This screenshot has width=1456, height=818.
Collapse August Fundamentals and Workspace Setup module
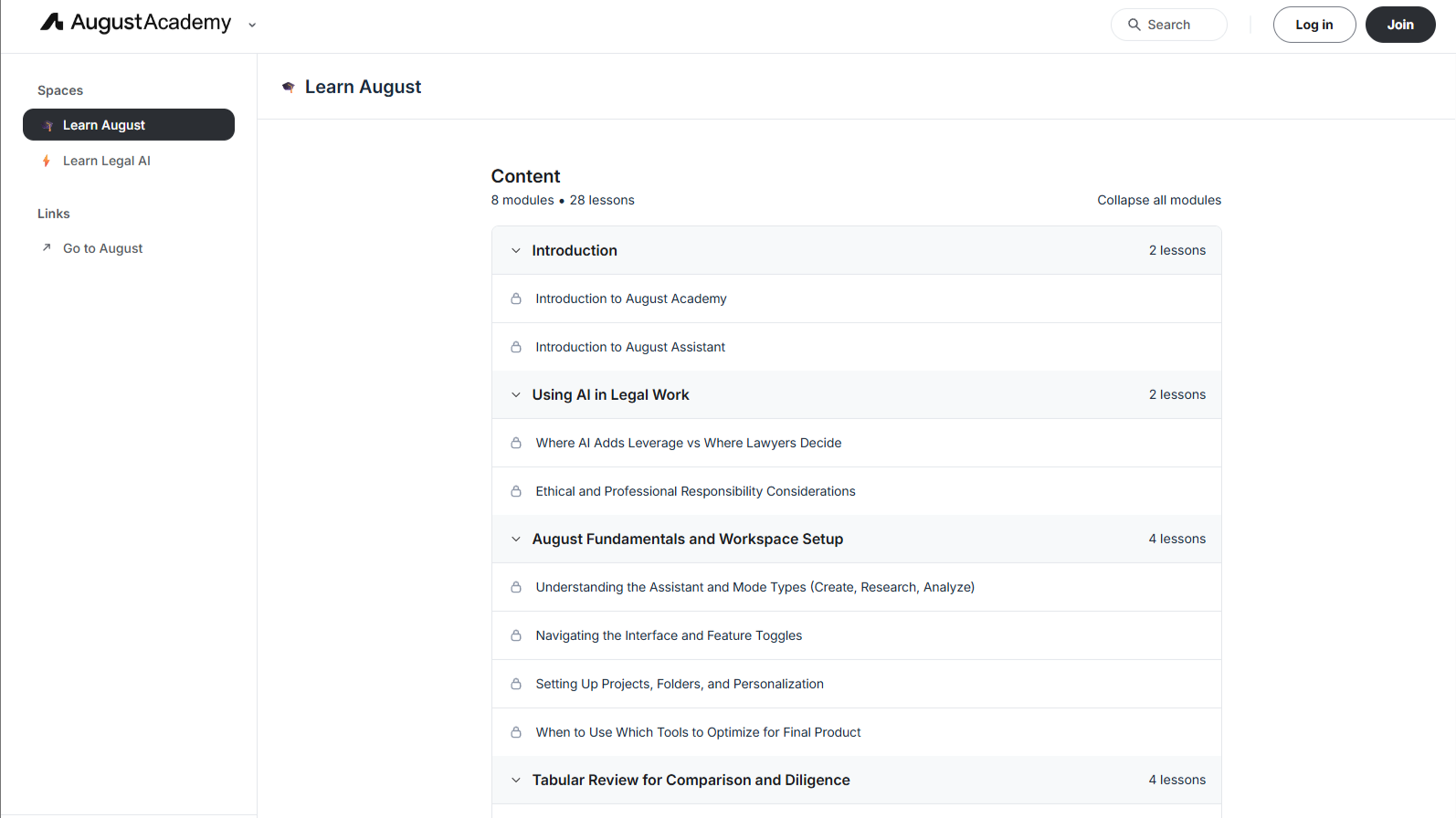tap(516, 539)
